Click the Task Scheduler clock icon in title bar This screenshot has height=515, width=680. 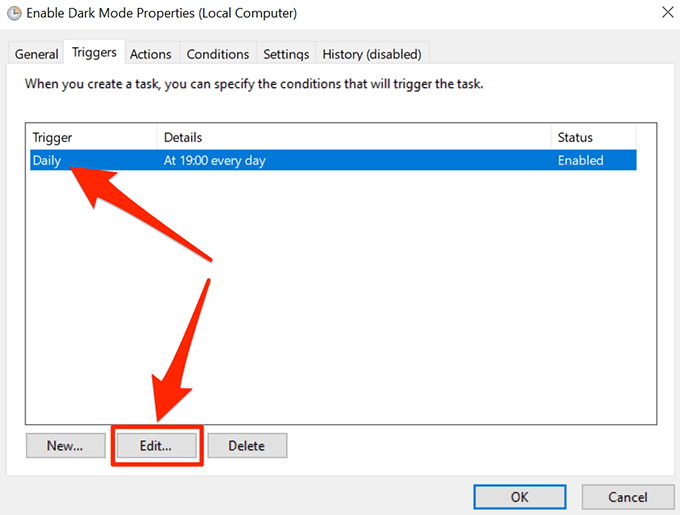tap(14, 14)
